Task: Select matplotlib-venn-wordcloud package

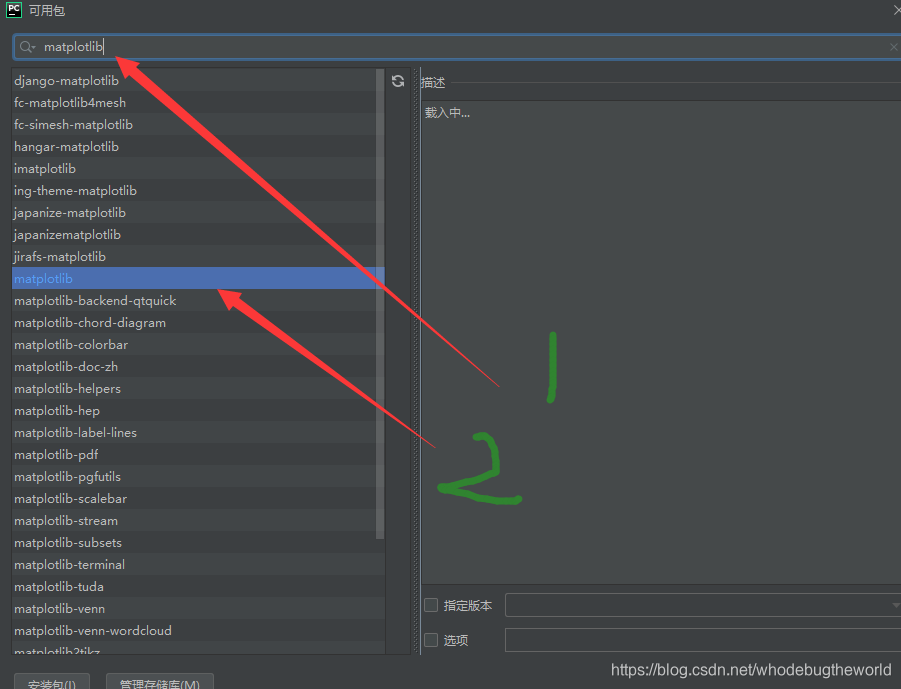Action: pos(198,630)
